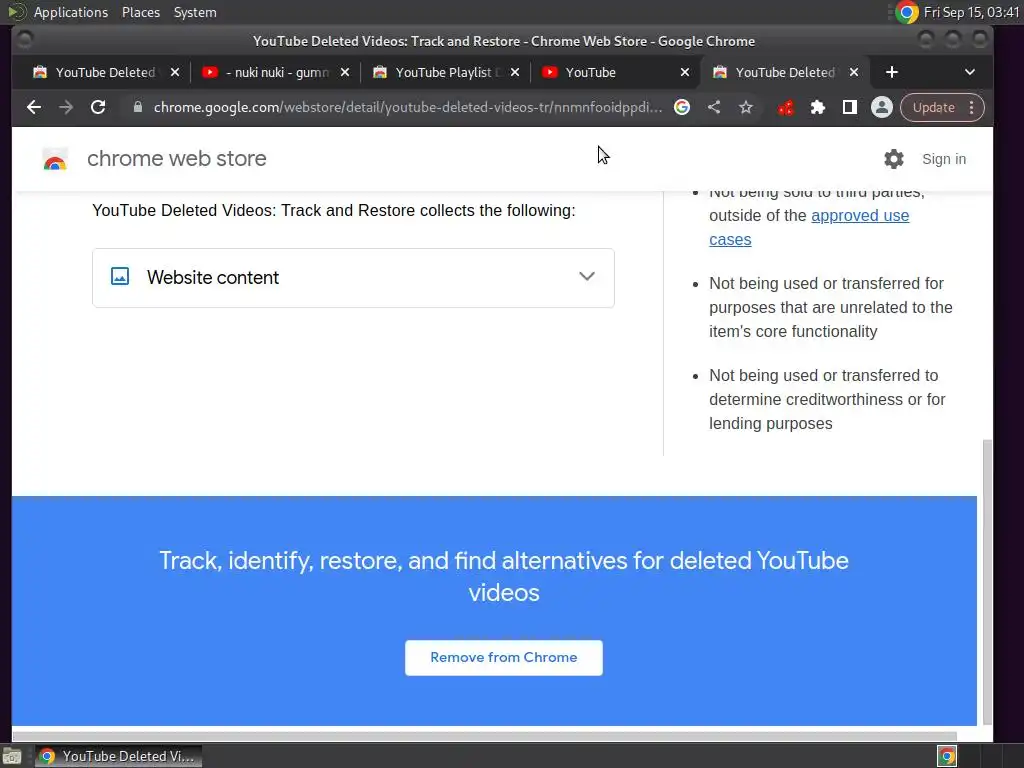View site info via the lock icon

point(137,107)
